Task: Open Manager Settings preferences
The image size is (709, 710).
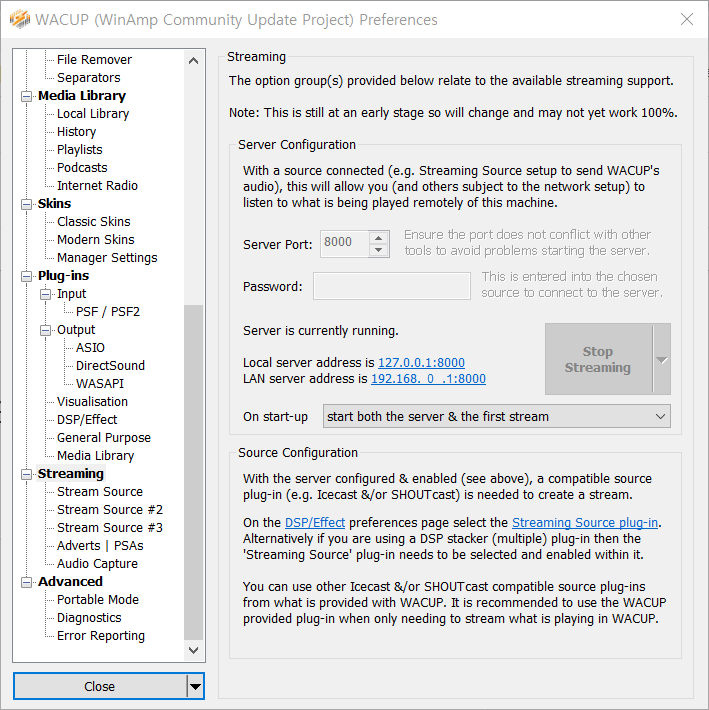Action: pyautogui.click(x=107, y=258)
